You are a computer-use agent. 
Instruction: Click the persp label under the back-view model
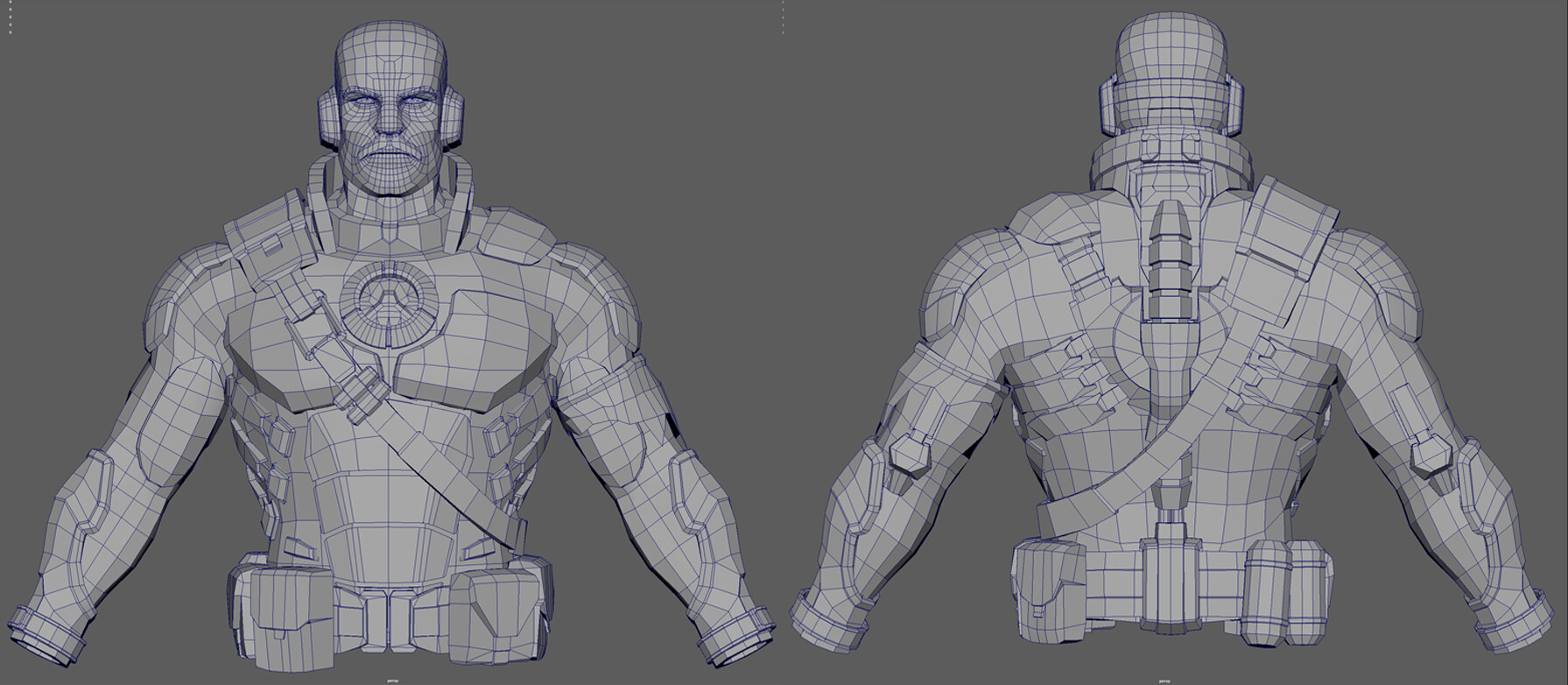(x=1163, y=680)
